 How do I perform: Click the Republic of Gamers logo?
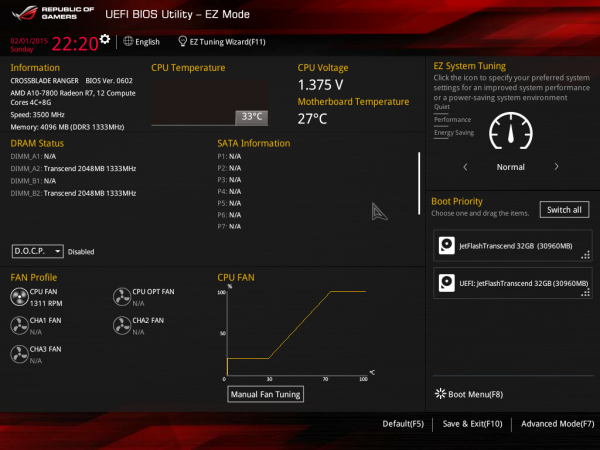[x=53, y=13]
